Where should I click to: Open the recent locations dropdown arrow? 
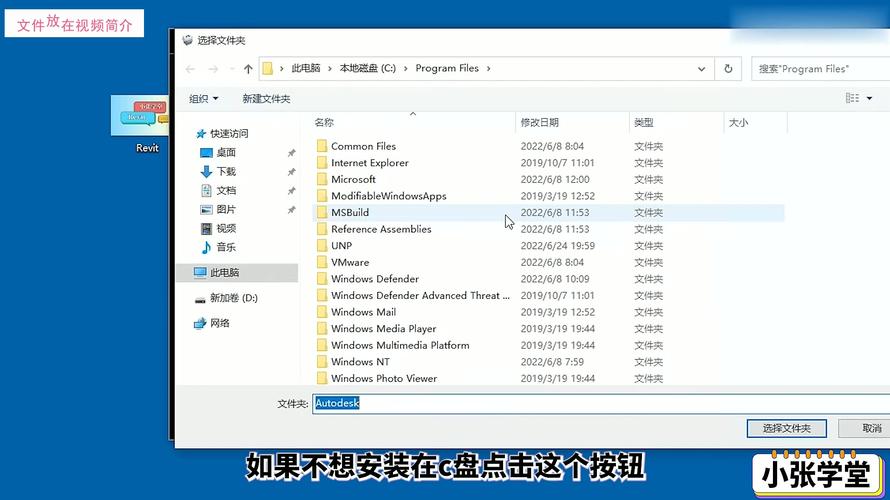[x=232, y=69]
